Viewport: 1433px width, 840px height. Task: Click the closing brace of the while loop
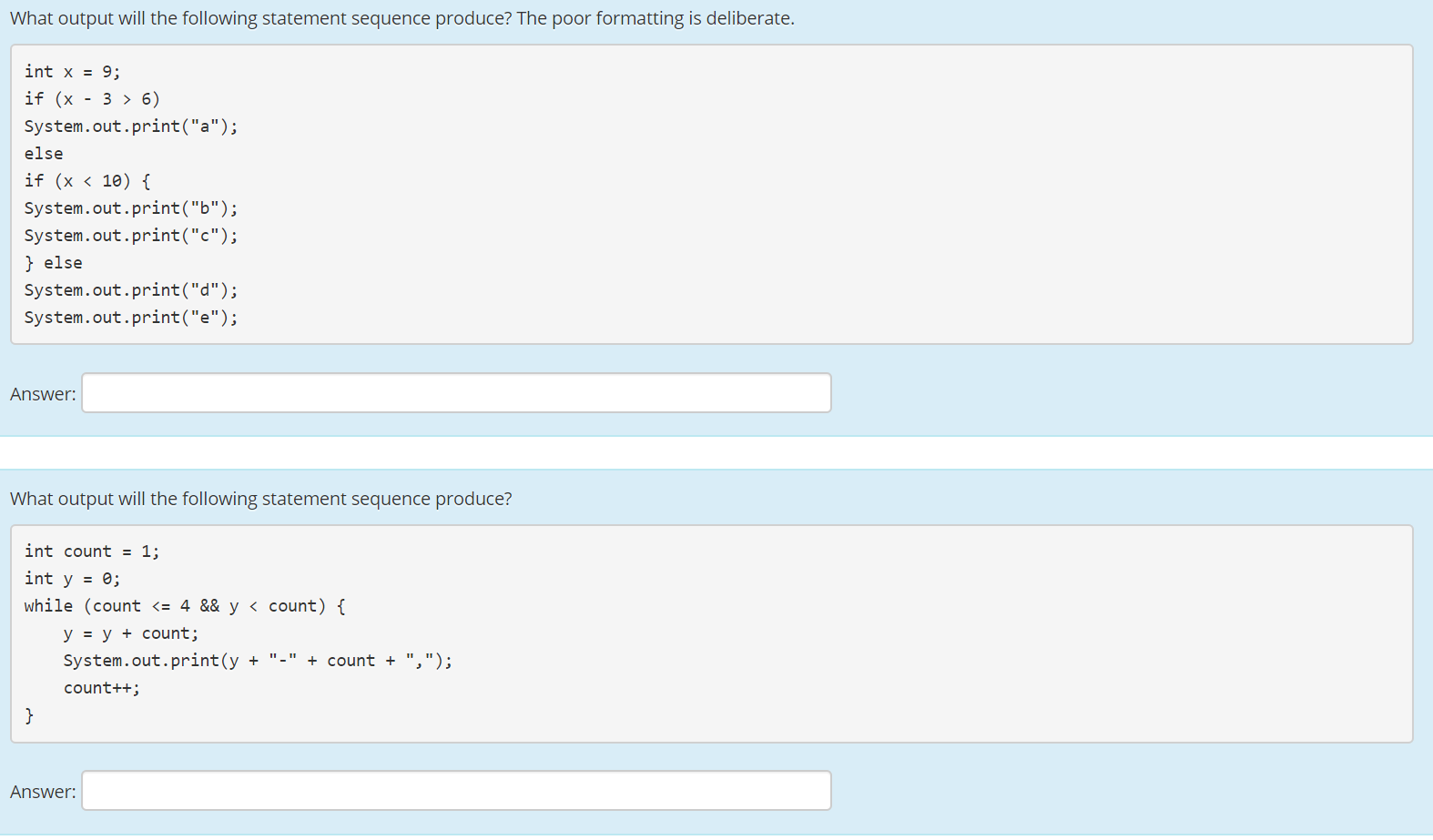point(29,715)
